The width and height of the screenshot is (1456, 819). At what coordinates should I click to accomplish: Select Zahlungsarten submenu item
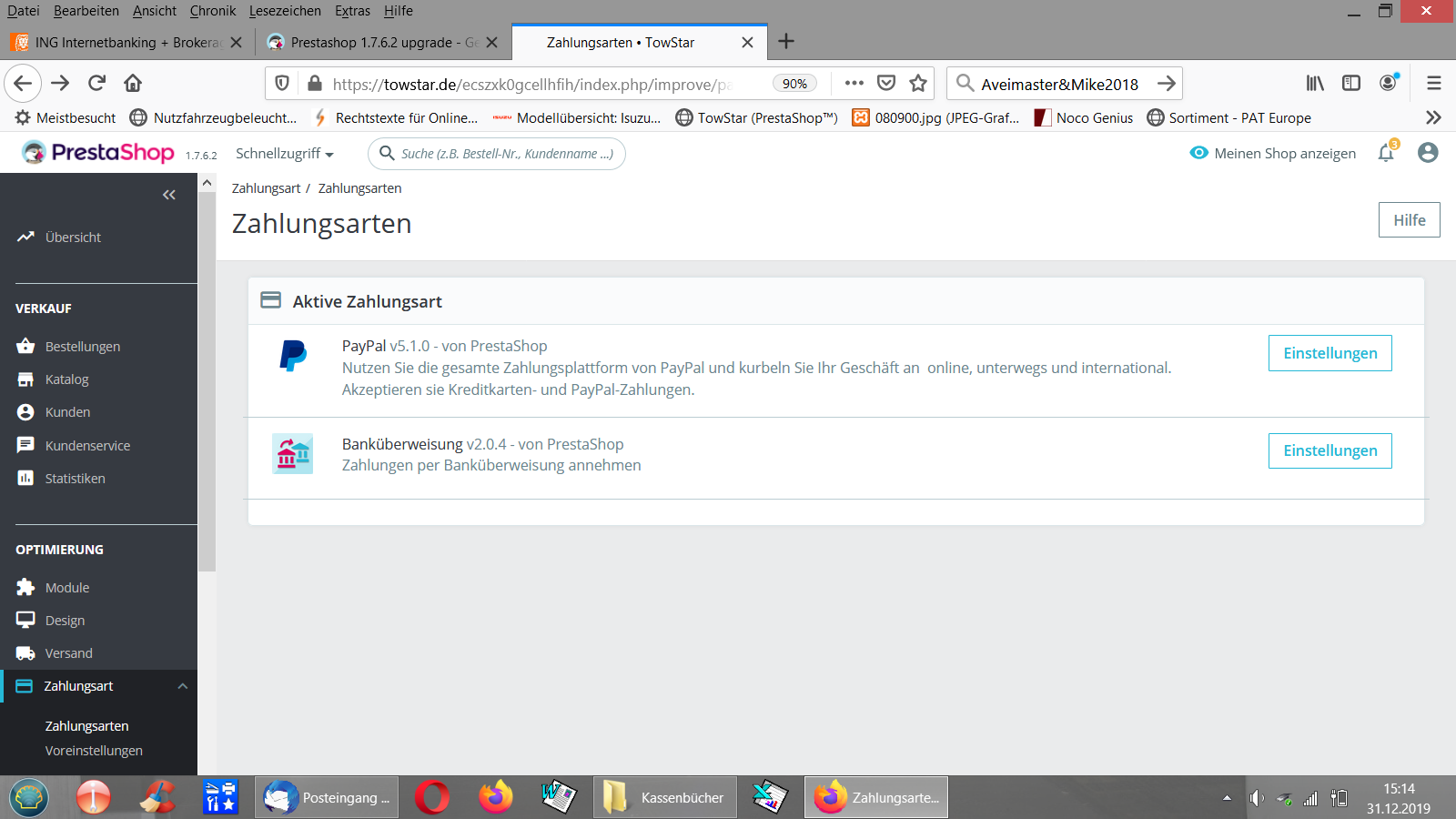pyautogui.click(x=86, y=726)
